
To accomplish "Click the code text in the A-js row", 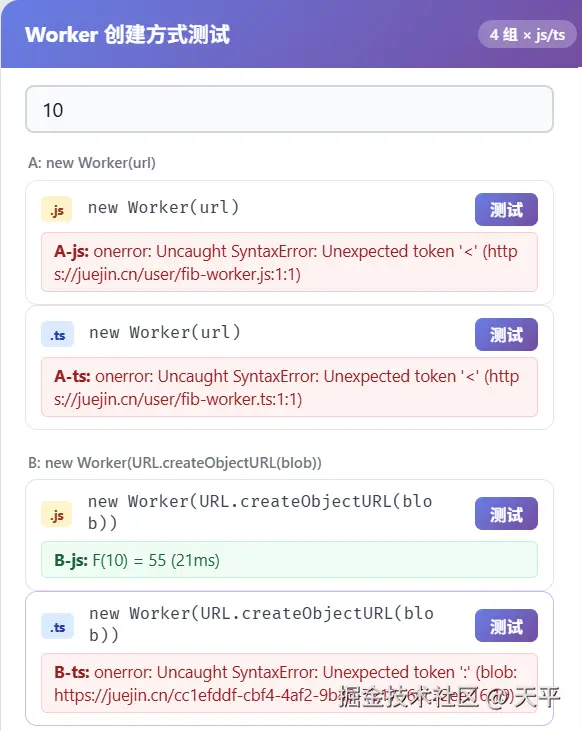I will (x=163, y=207).
